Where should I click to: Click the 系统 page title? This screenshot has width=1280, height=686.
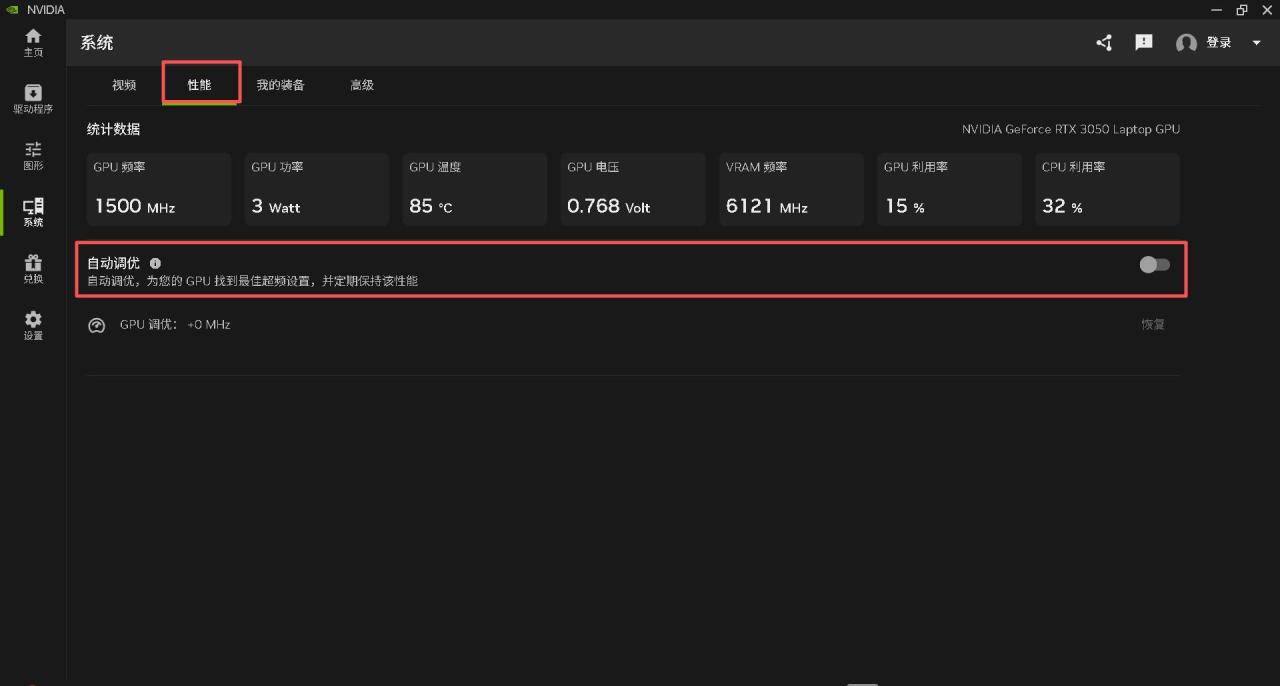(97, 43)
